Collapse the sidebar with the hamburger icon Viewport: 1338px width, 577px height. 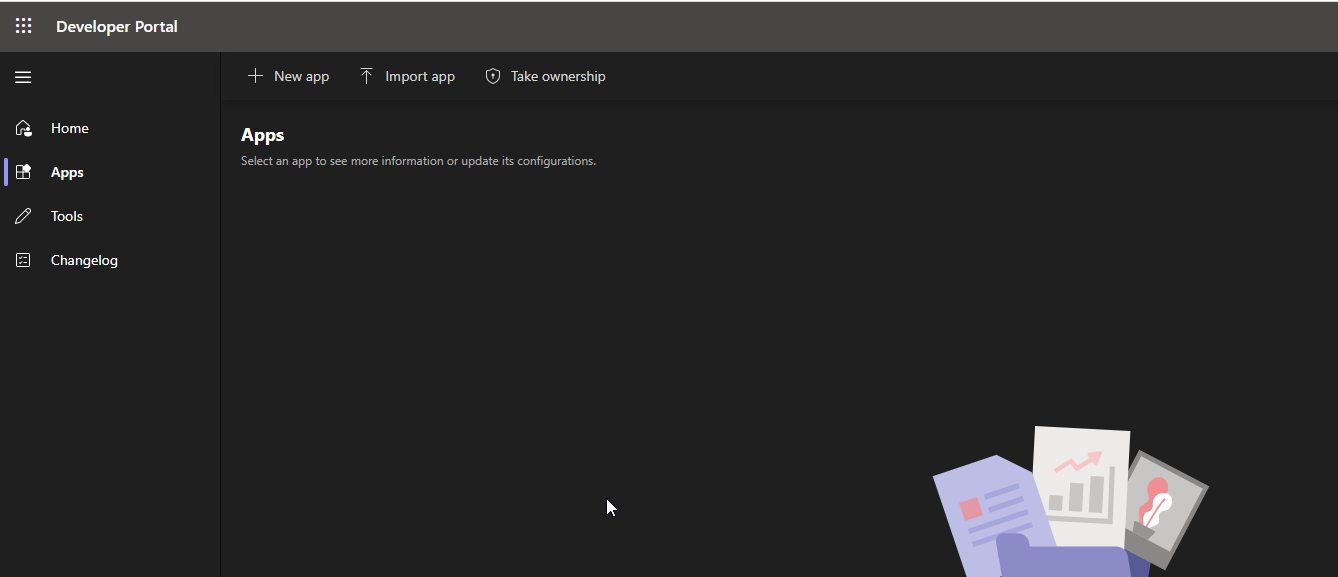click(23, 76)
